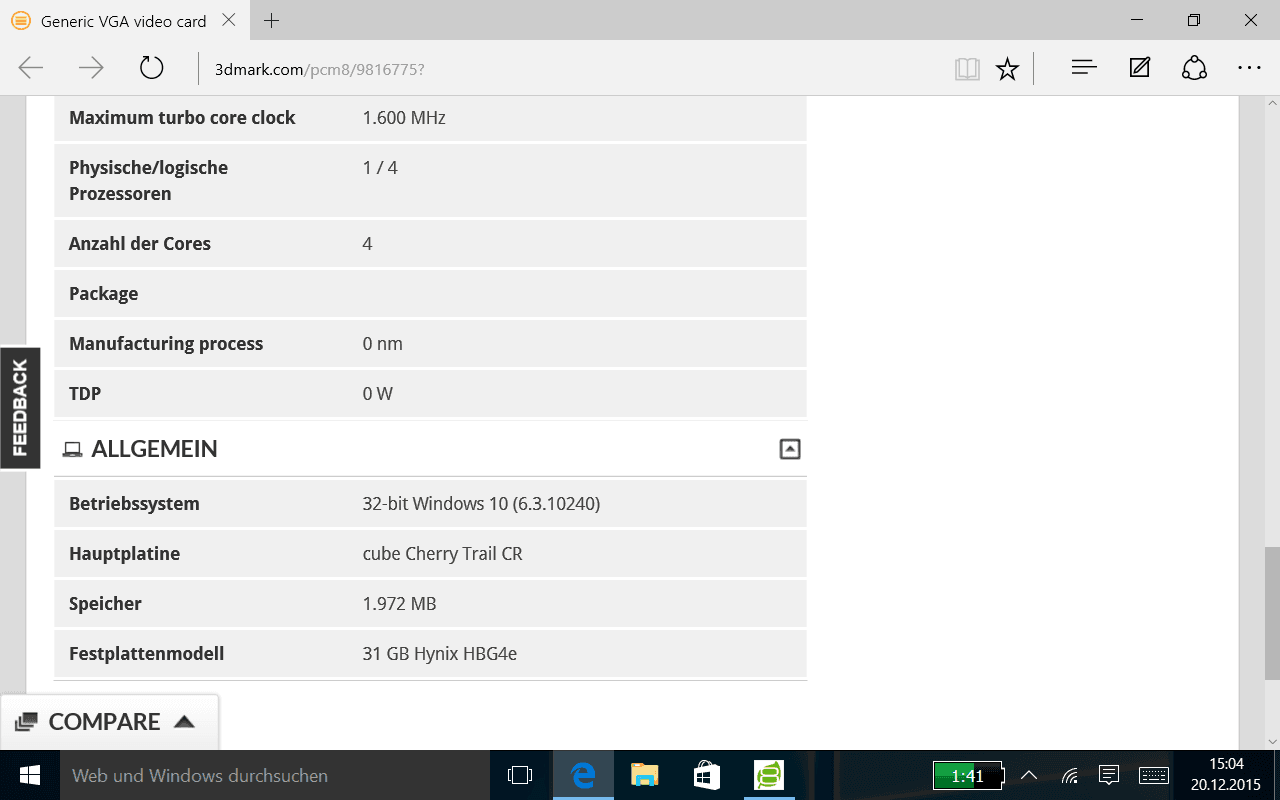Open the Windows Start menu
This screenshot has width=1280, height=800.
pos(29,775)
